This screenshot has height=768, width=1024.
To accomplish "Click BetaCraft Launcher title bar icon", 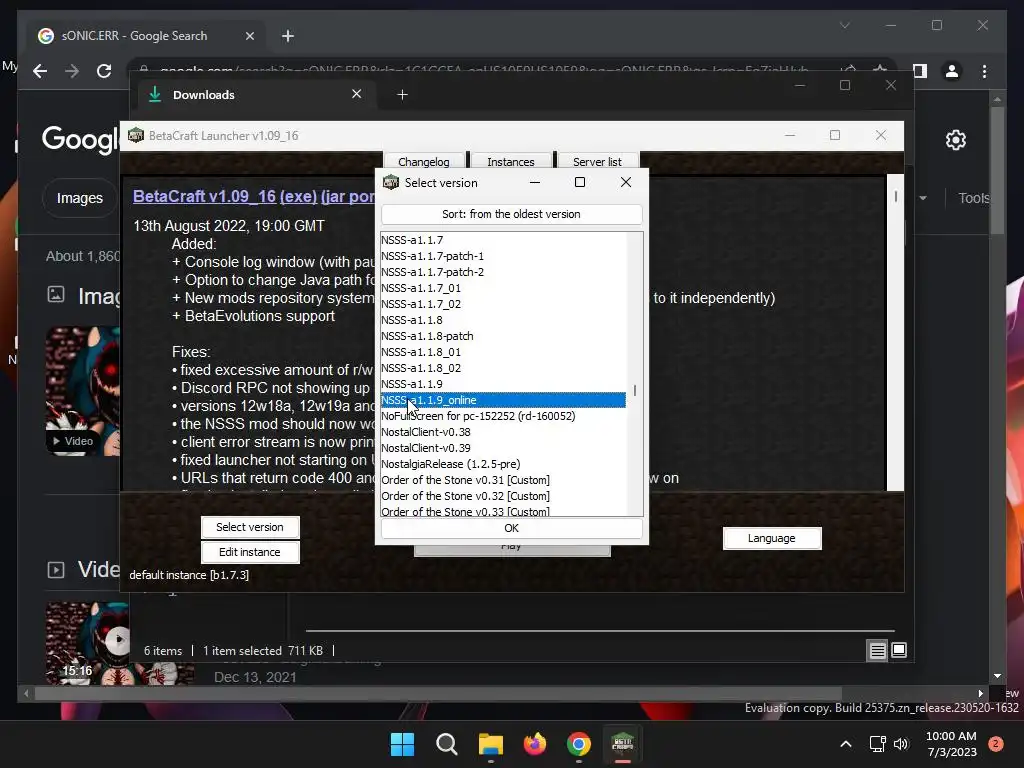I will tap(136, 135).
